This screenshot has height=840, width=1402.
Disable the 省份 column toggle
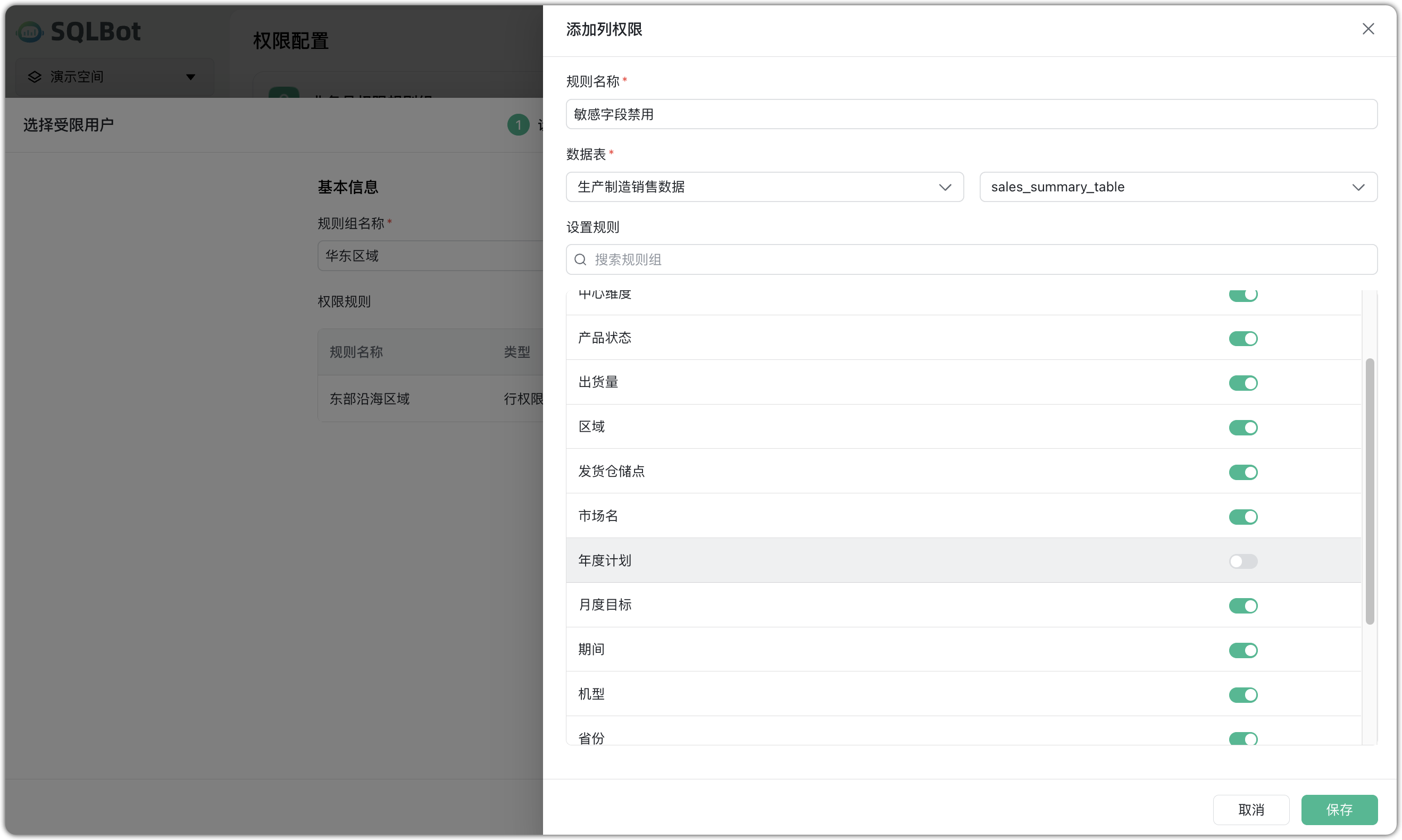pyautogui.click(x=1243, y=738)
